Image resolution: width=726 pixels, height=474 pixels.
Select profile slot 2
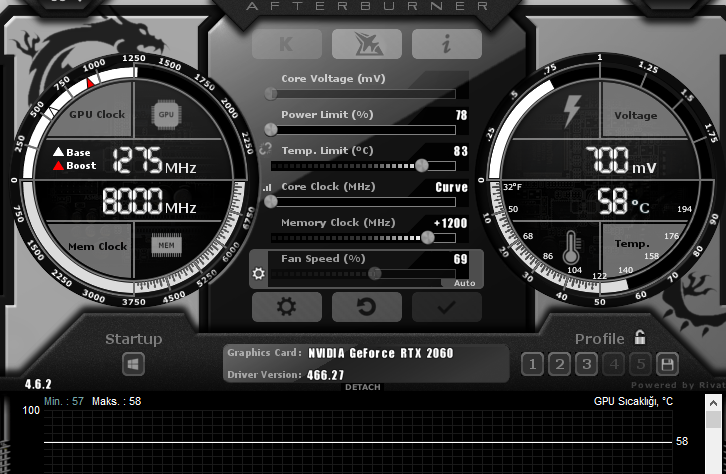click(559, 364)
